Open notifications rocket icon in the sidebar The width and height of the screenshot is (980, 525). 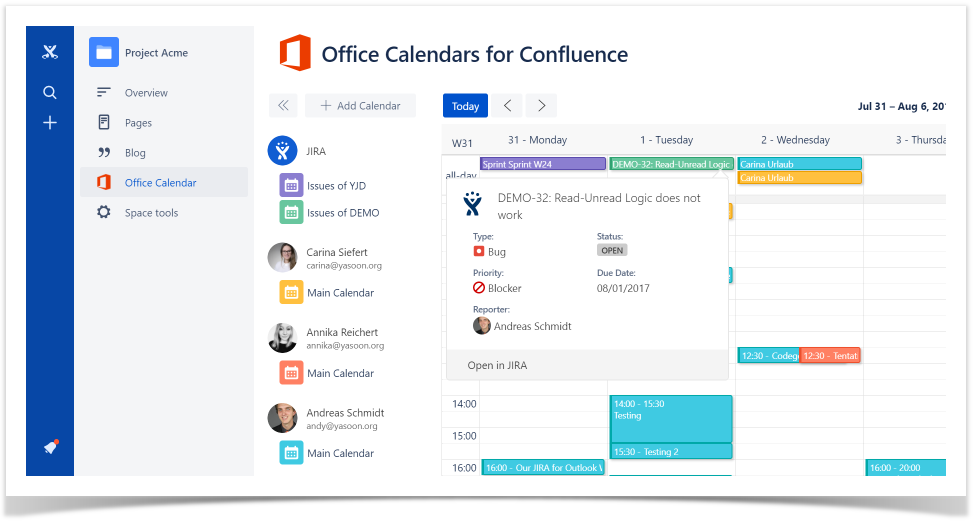(51, 446)
